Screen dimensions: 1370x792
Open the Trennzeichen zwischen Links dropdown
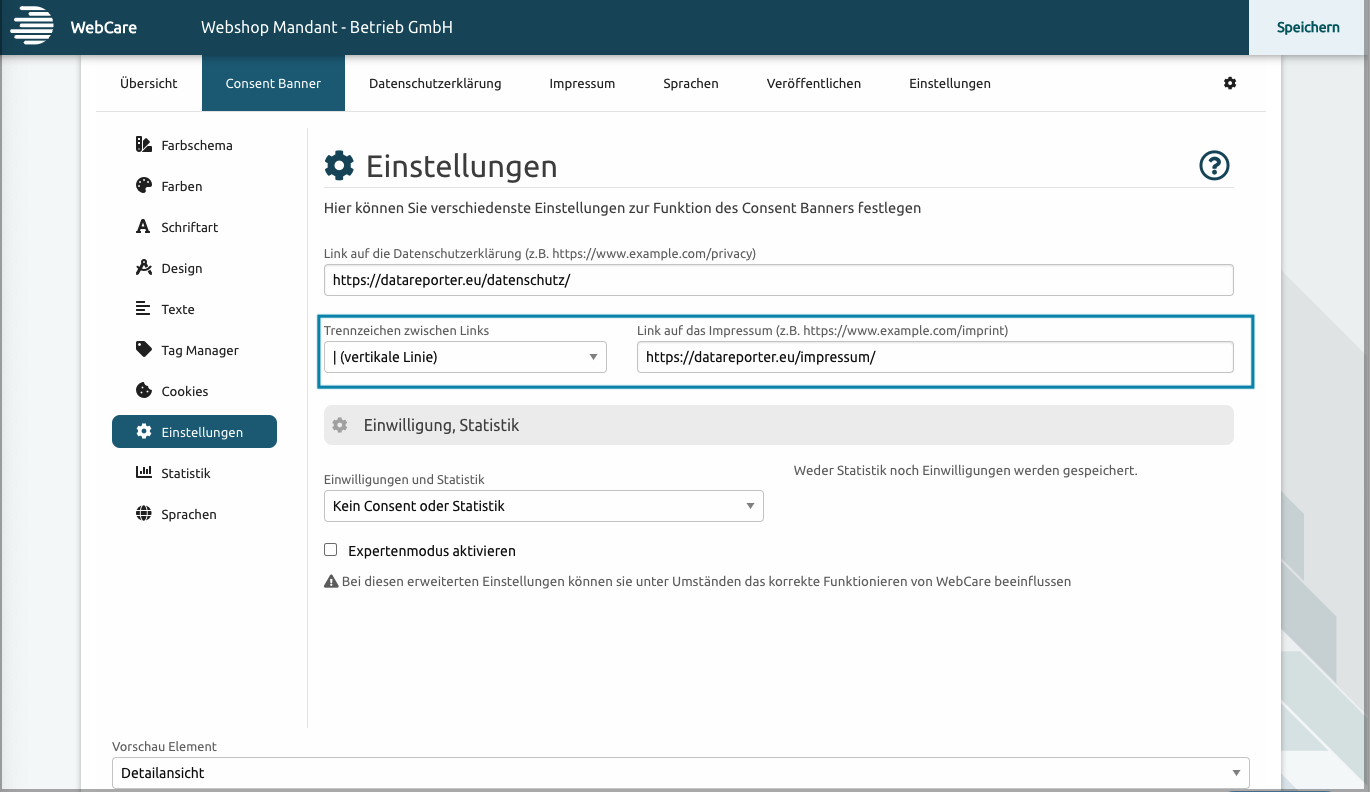click(465, 357)
